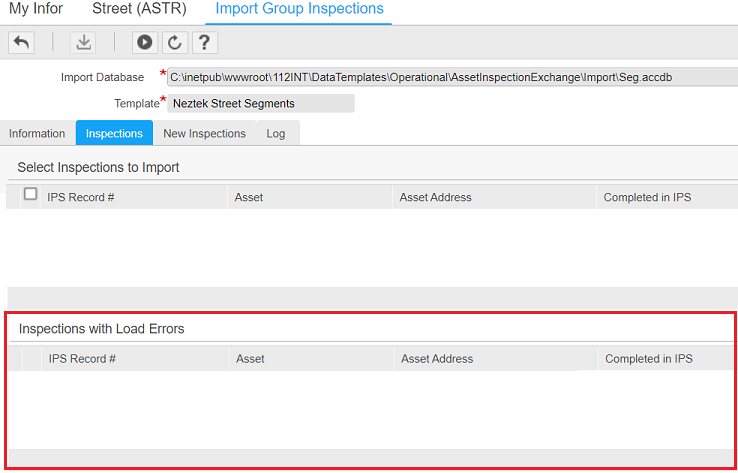Open the Street (ASTR) tab
The height and width of the screenshot is (473, 738).
138,9
